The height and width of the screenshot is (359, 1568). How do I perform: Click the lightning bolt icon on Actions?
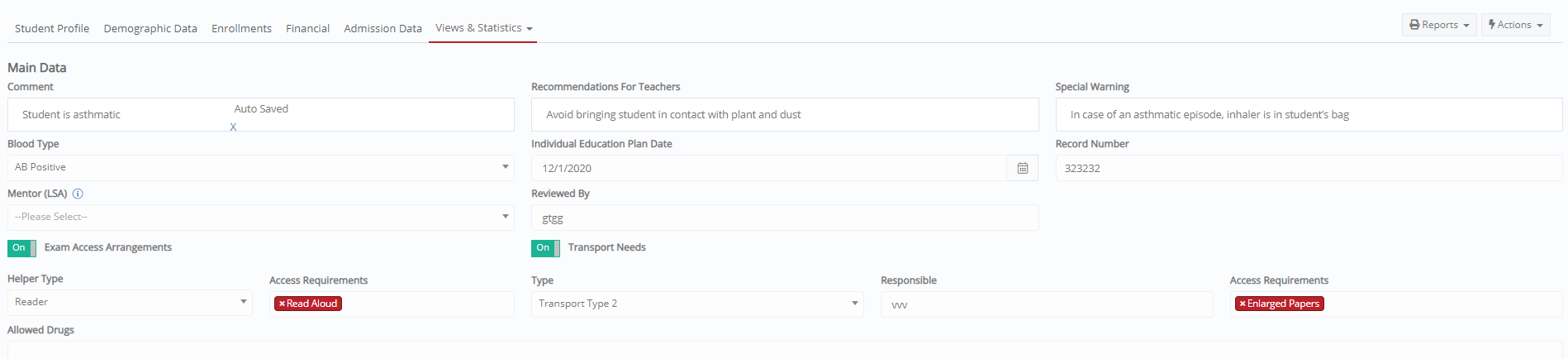pyautogui.click(x=1492, y=25)
